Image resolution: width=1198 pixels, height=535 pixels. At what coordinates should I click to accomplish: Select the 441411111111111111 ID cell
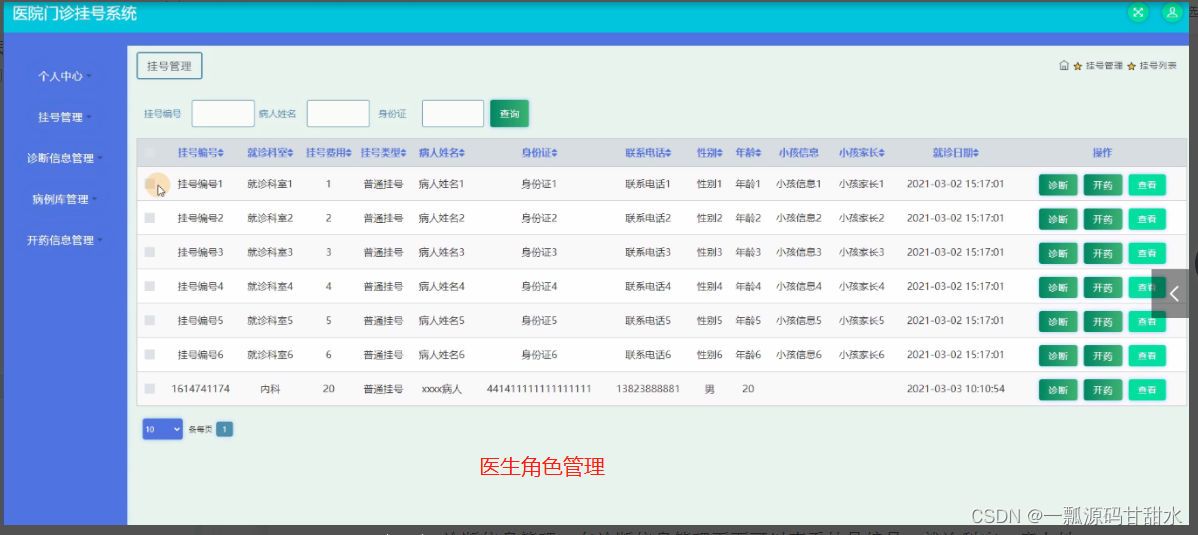[539, 389]
